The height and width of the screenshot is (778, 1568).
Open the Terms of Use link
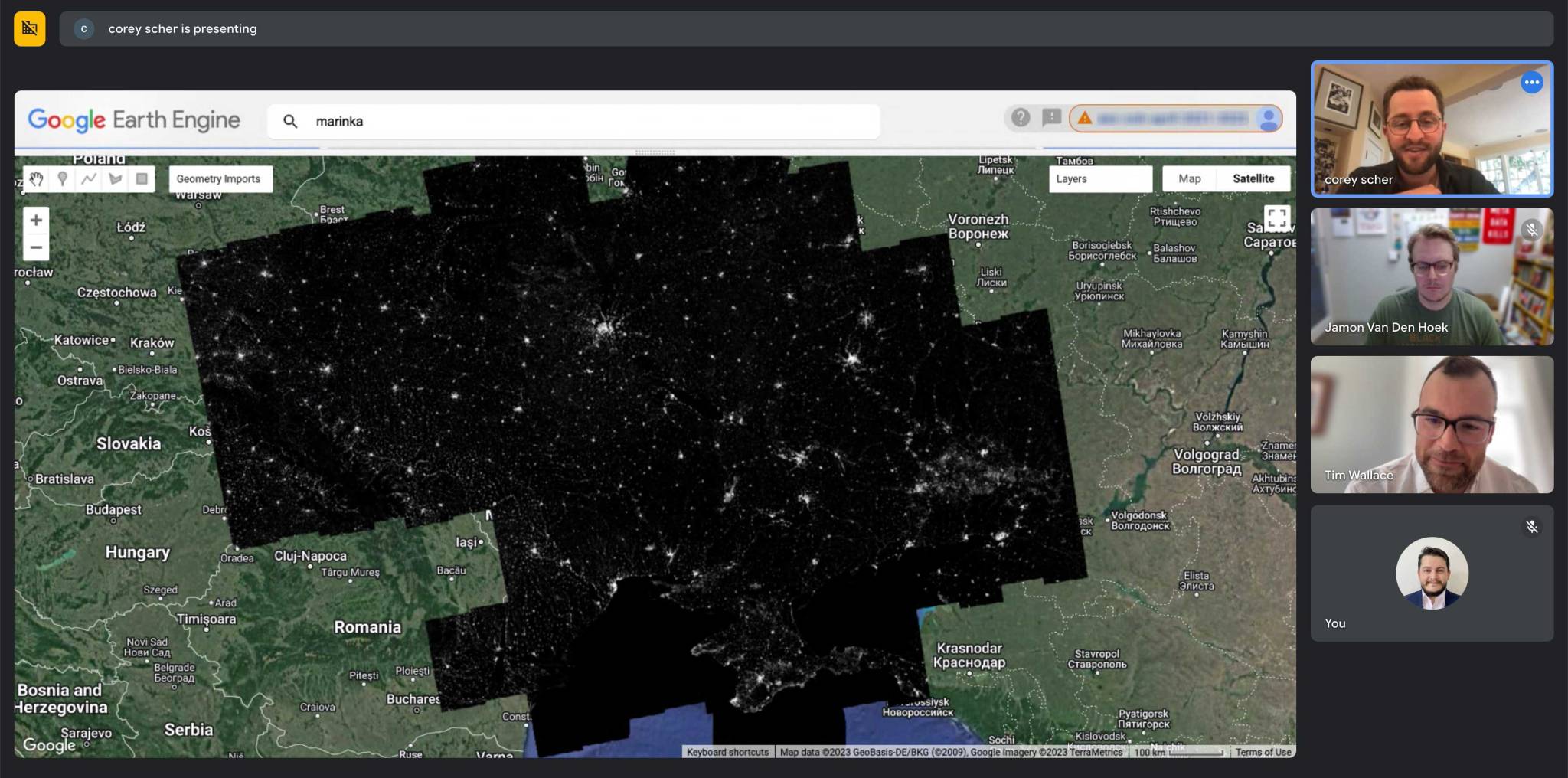[x=1263, y=752]
